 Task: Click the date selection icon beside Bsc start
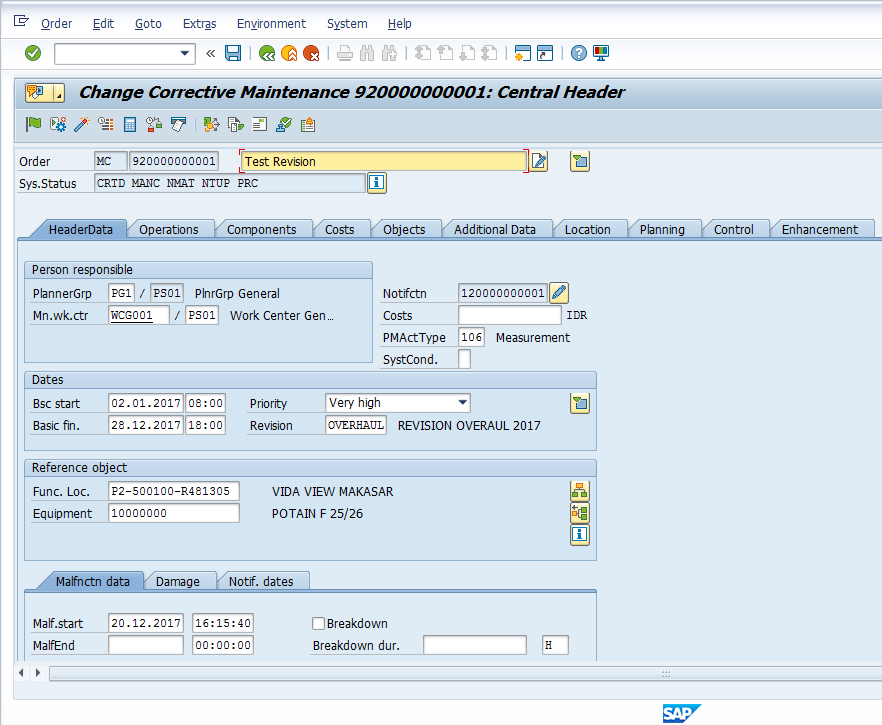(x=579, y=402)
